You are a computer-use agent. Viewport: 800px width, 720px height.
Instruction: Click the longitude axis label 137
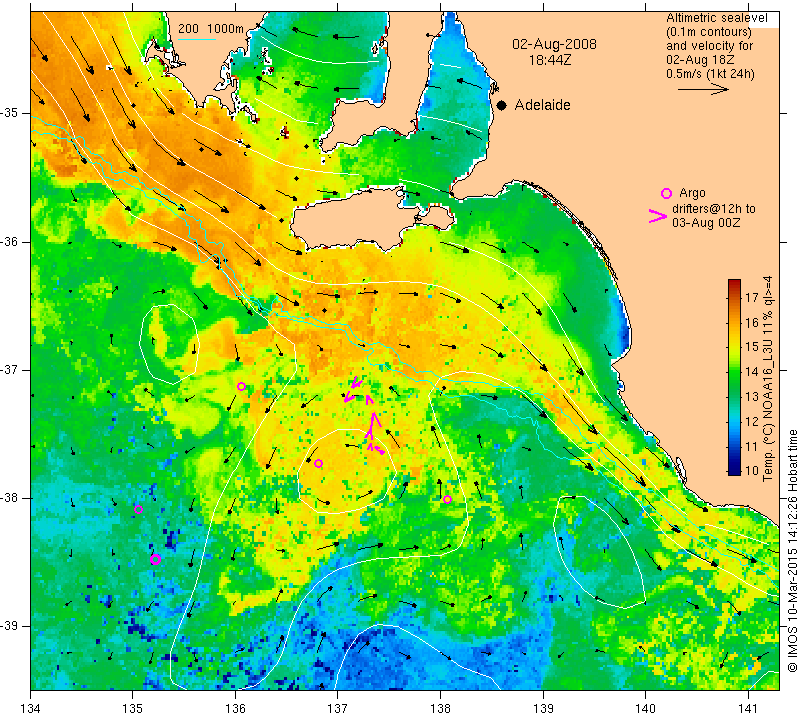click(337, 709)
